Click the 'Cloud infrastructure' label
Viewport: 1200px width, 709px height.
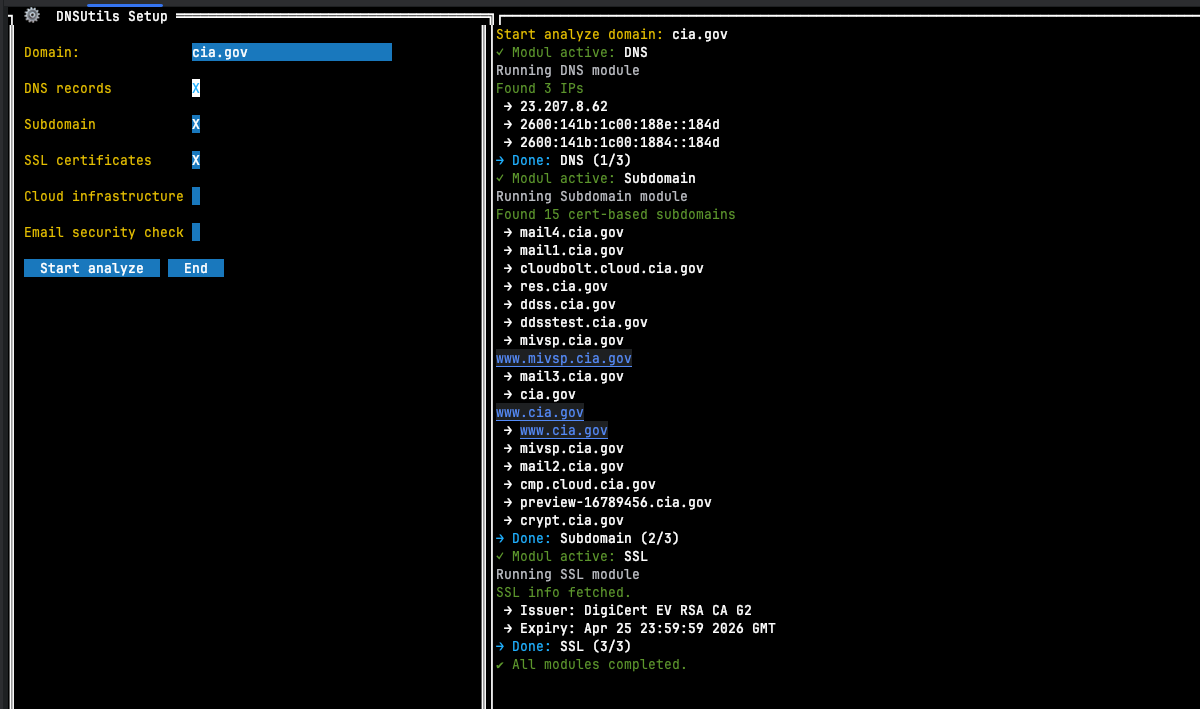(104, 196)
